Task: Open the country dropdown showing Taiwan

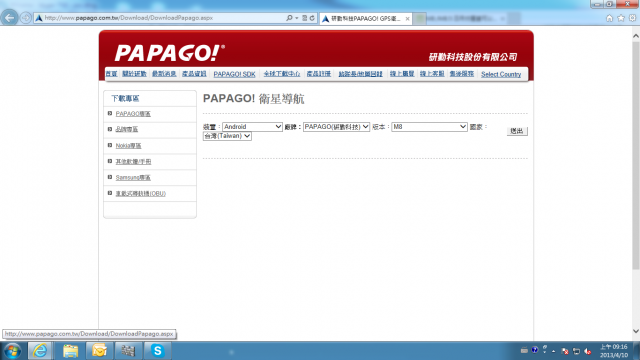Action: pos(227,136)
